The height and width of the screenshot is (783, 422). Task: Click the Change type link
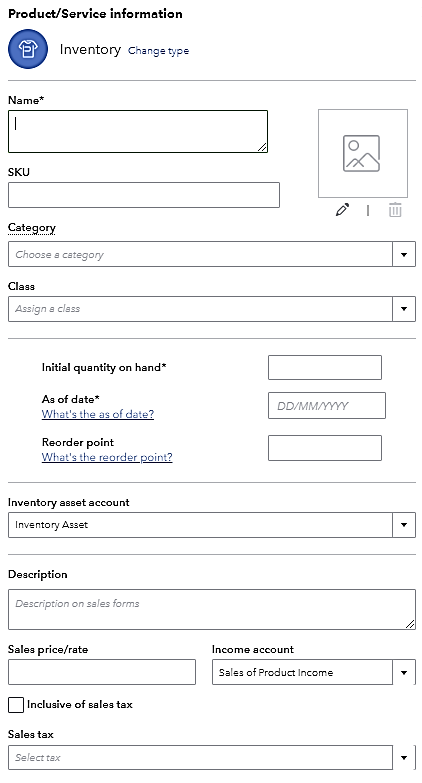tap(158, 51)
